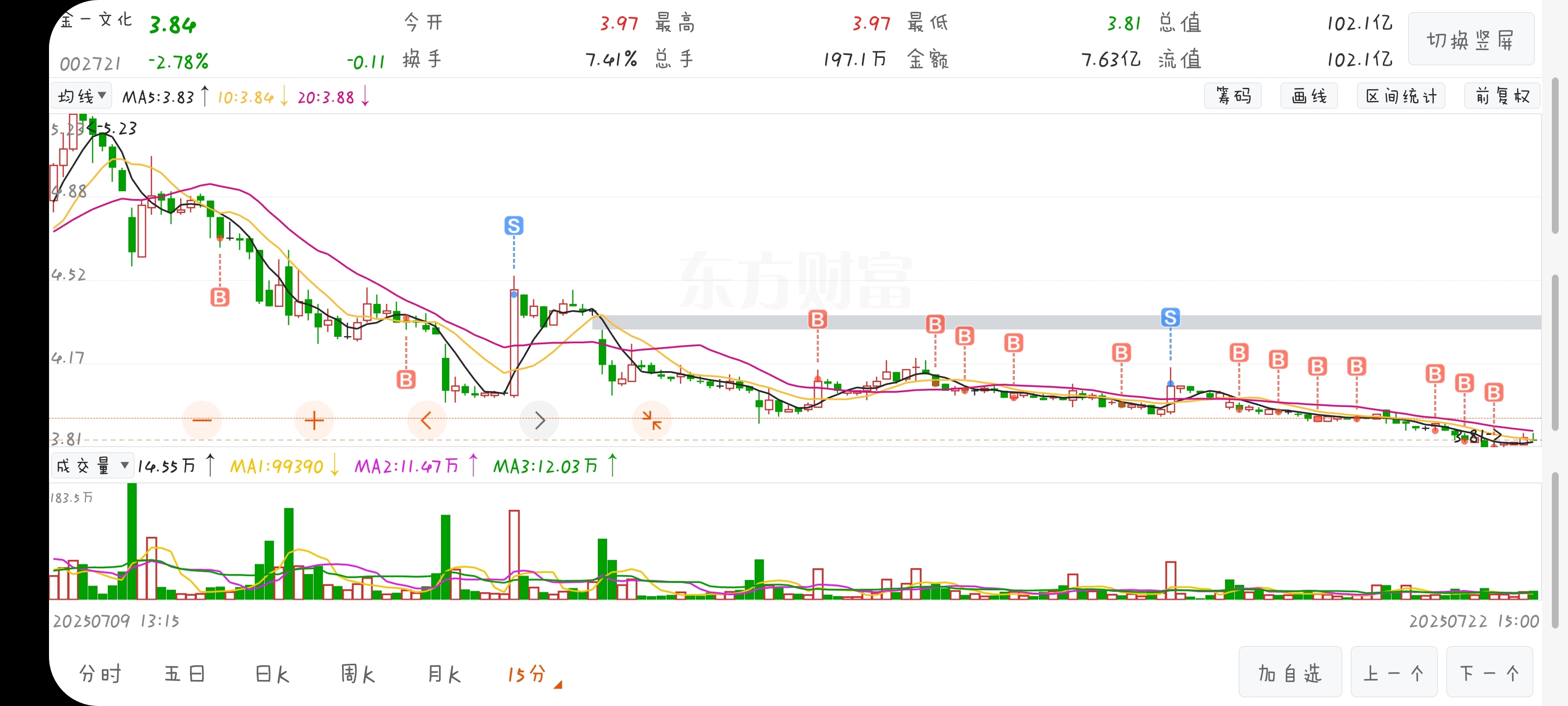This screenshot has height=706, width=1568.
Task: Click the leftmost red B buy marker
Action: [x=220, y=297]
